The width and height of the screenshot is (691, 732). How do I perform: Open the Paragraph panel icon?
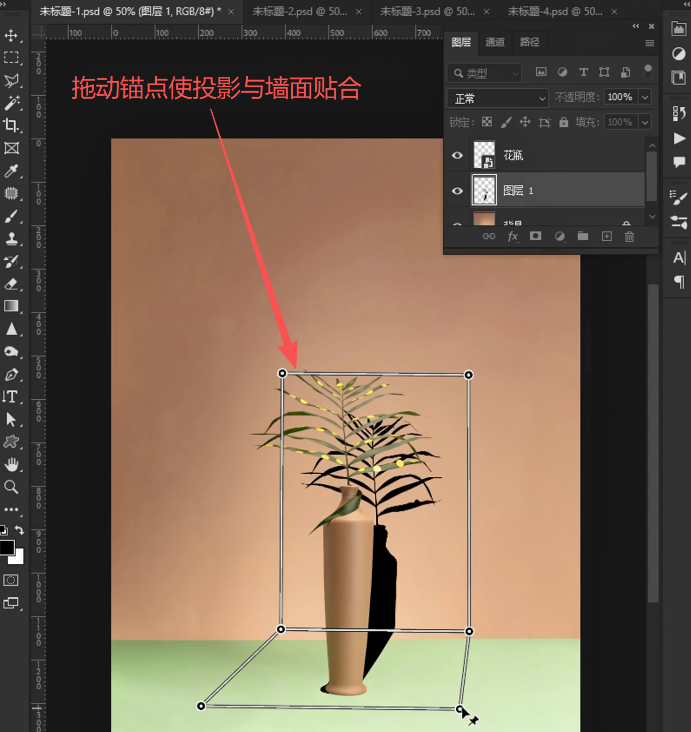[679, 281]
